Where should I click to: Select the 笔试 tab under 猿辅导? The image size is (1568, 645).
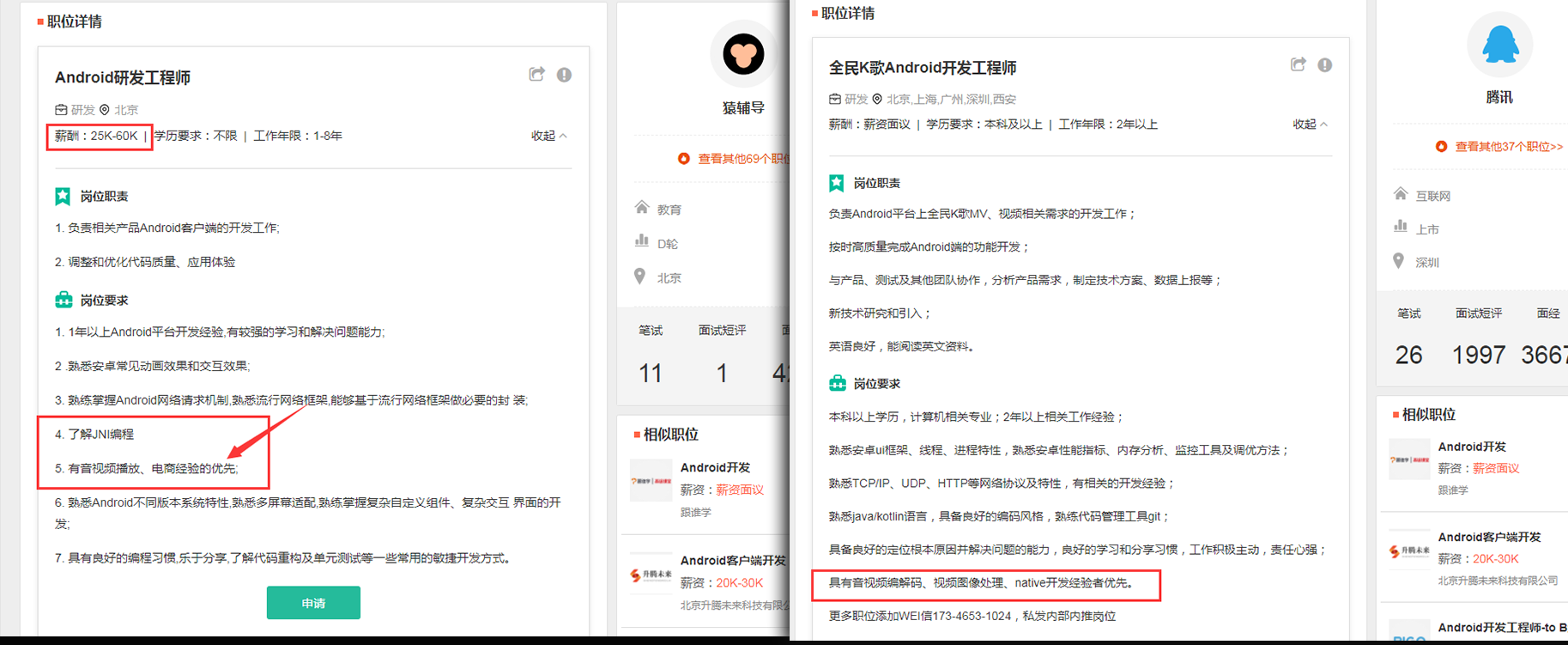point(651,331)
